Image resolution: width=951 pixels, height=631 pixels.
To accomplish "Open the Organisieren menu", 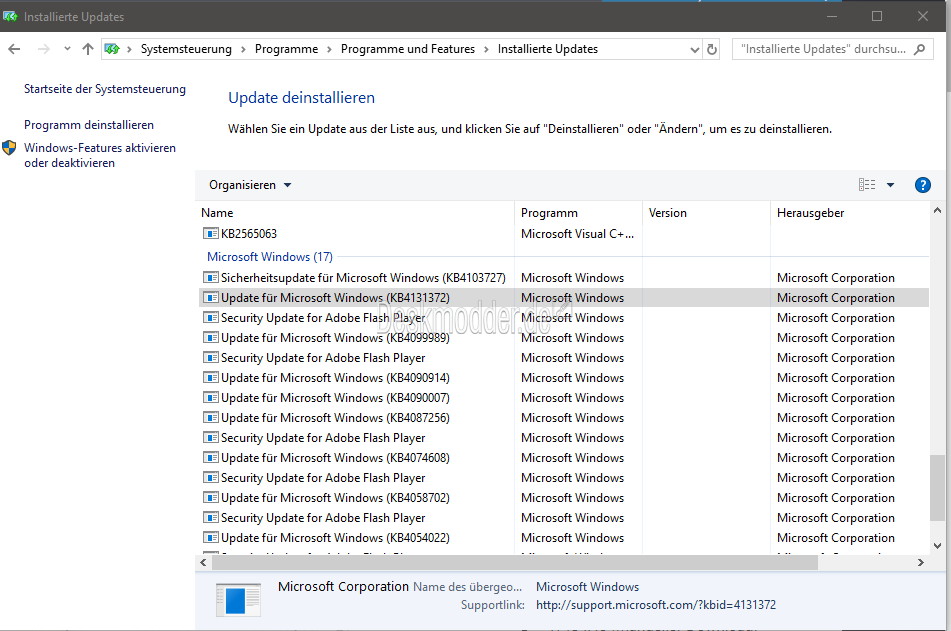I will [250, 185].
